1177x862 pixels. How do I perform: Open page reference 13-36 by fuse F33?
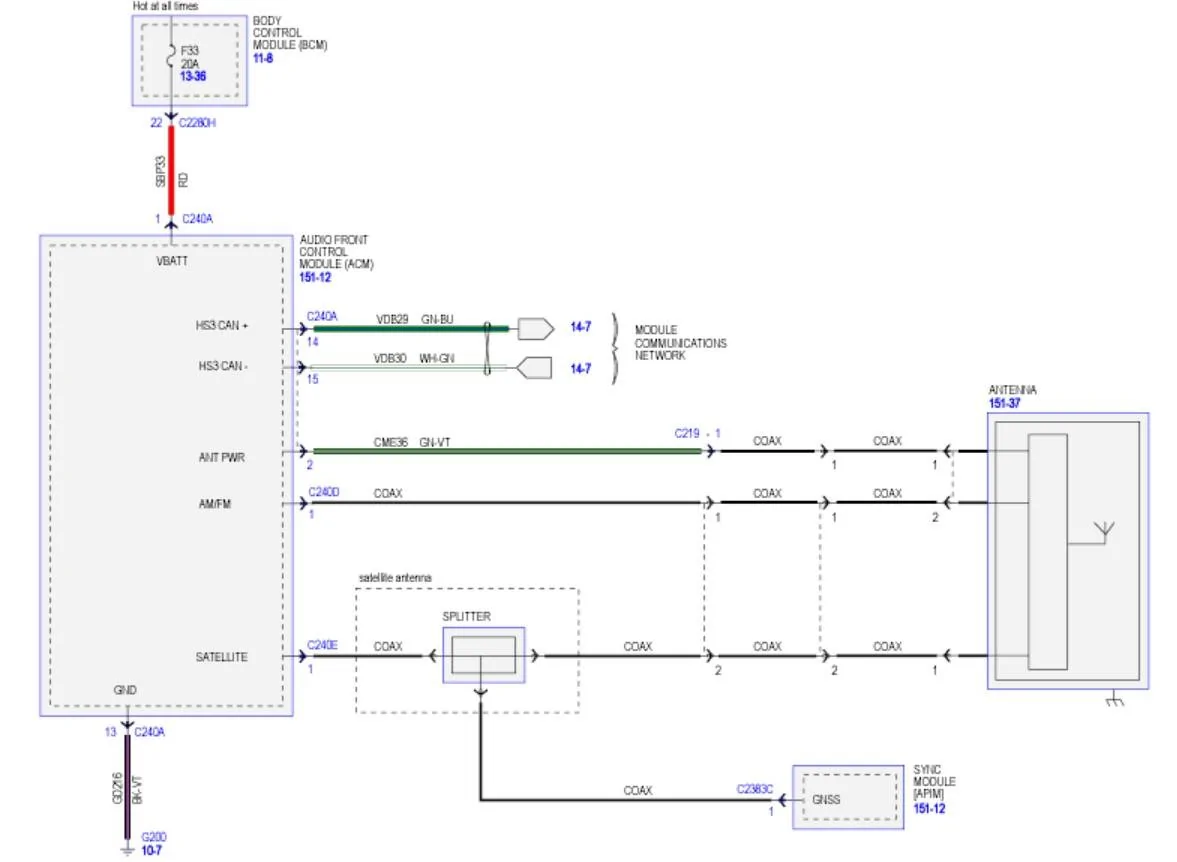(193, 76)
